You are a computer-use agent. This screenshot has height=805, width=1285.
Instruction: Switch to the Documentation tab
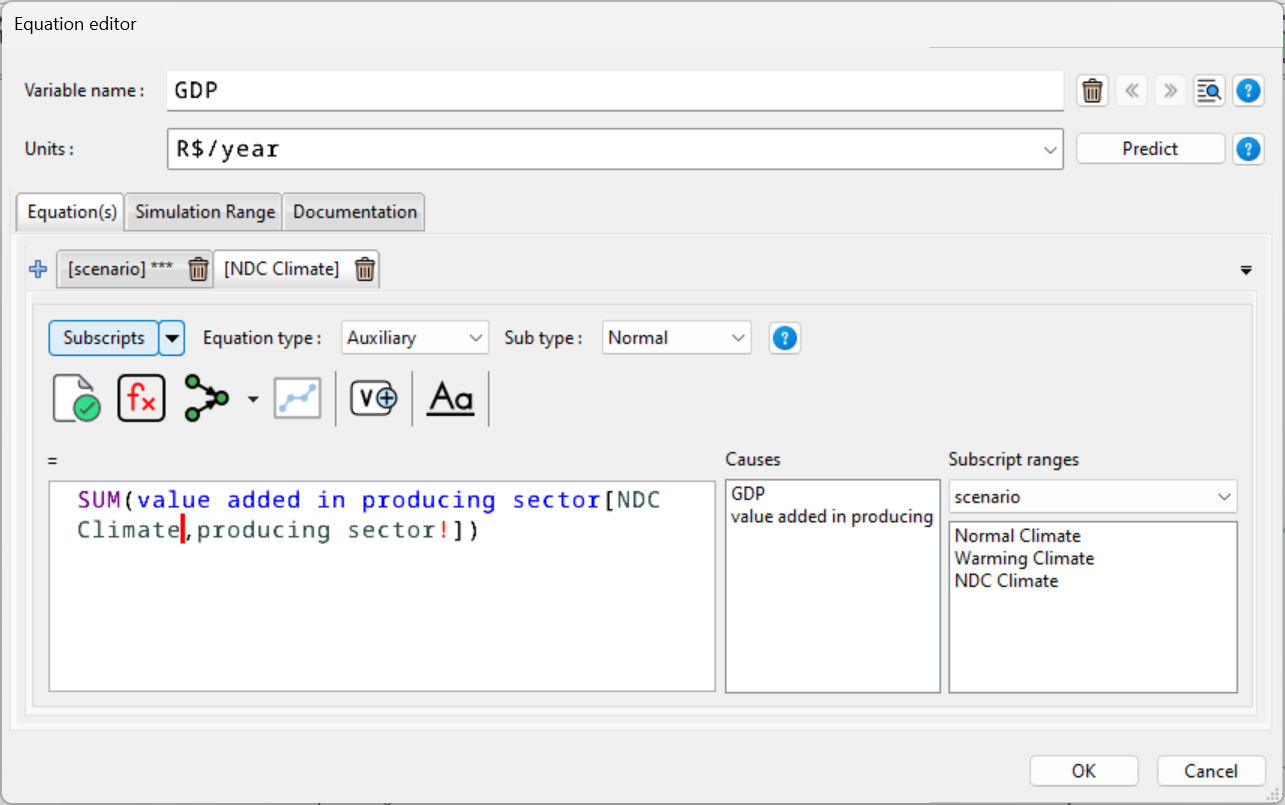[x=354, y=212]
